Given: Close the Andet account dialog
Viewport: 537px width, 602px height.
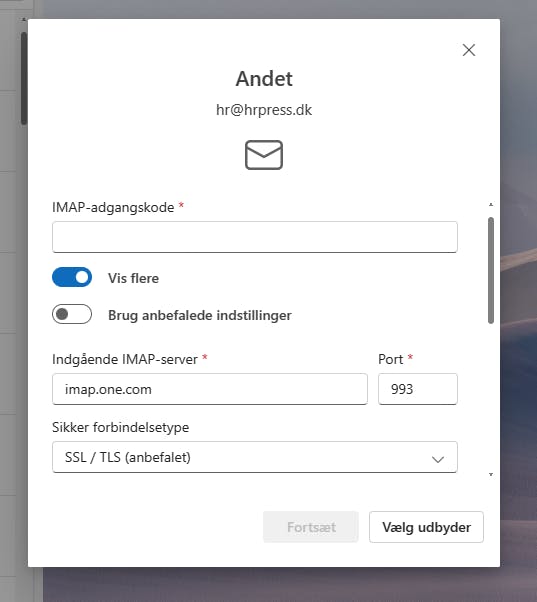Looking at the screenshot, I should (469, 50).
